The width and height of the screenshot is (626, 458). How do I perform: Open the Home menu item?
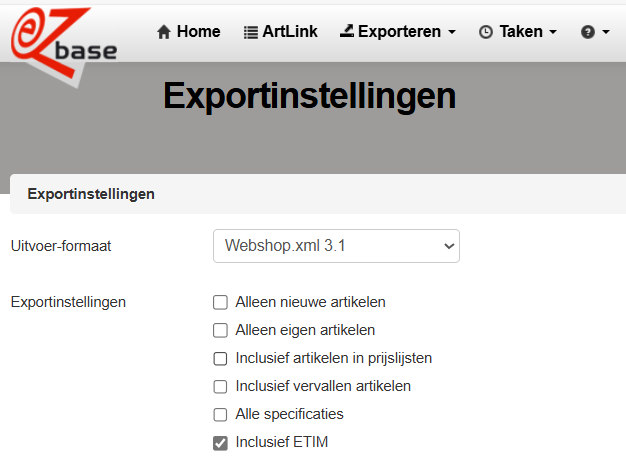tap(188, 32)
